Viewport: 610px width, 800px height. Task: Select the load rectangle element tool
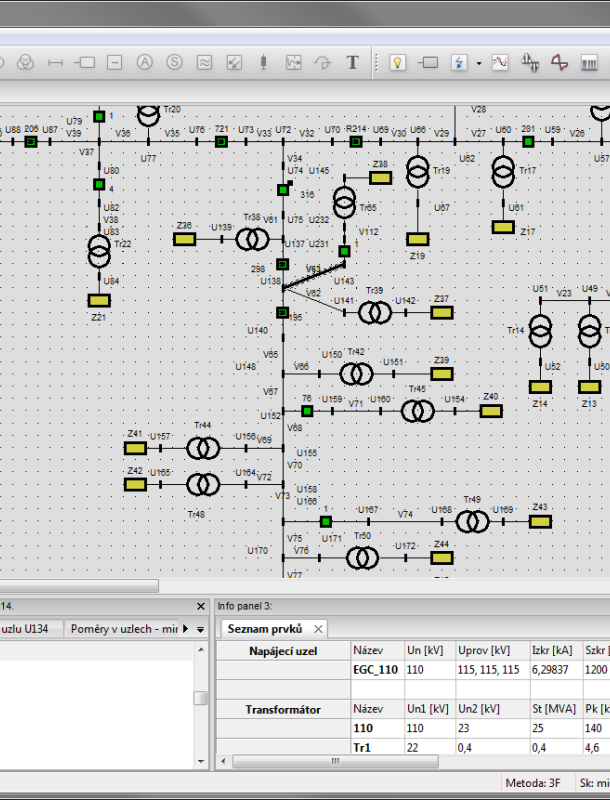pyautogui.click(x=85, y=63)
